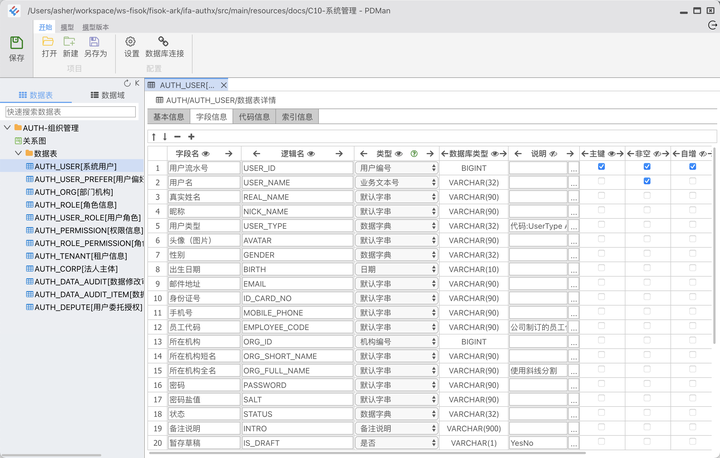Open type dropdown for IS_DRAFT row
Viewport: 720px width, 458px height.
(x=397, y=443)
